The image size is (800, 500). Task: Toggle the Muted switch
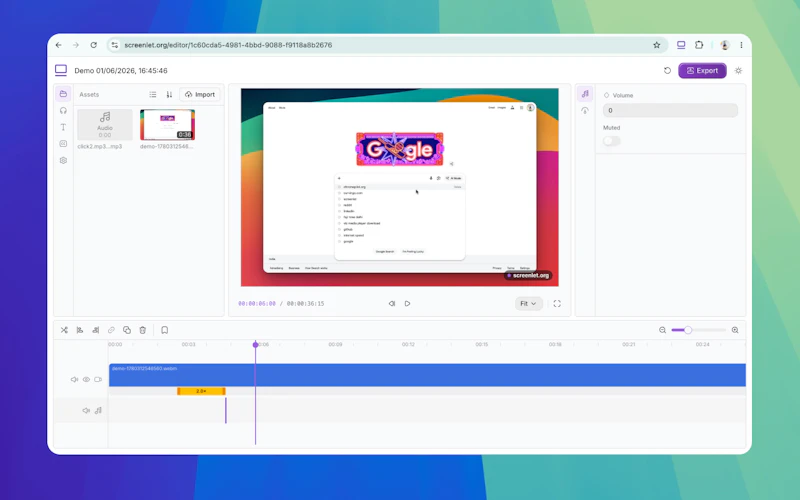click(612, 141)
